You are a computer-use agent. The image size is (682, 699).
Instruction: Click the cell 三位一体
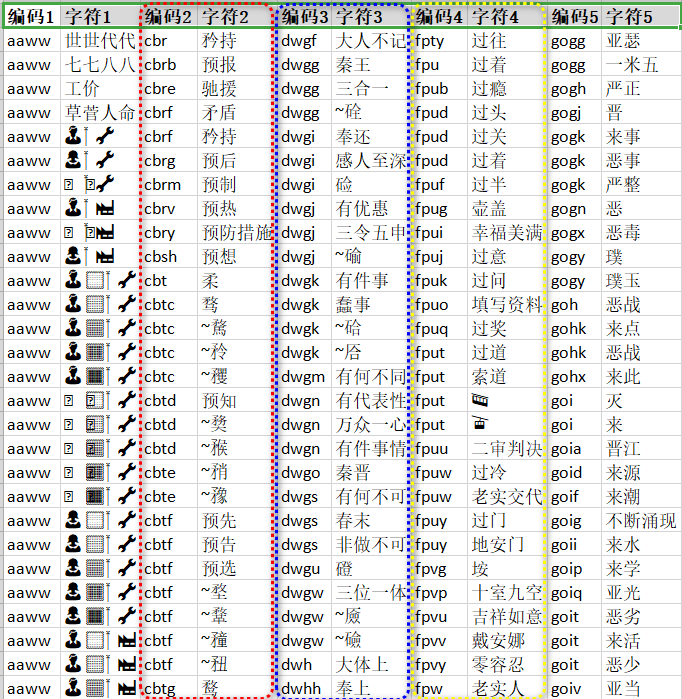[x=371, y=593]
